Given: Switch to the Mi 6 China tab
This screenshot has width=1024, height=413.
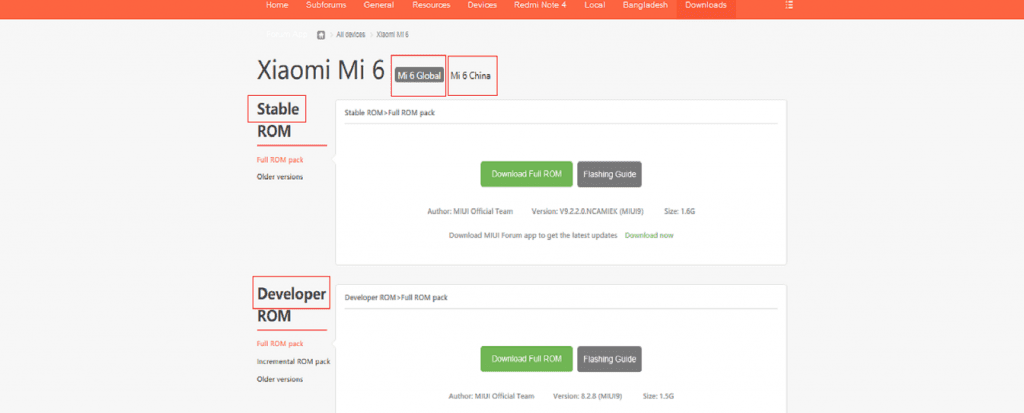Looking at the screenshot, I should point(470,76).
